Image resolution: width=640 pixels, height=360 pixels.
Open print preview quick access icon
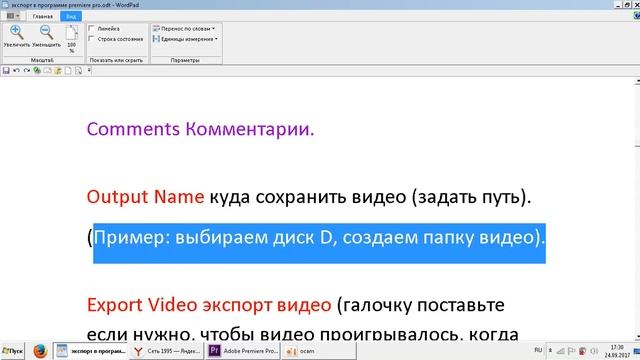[78, 71]
